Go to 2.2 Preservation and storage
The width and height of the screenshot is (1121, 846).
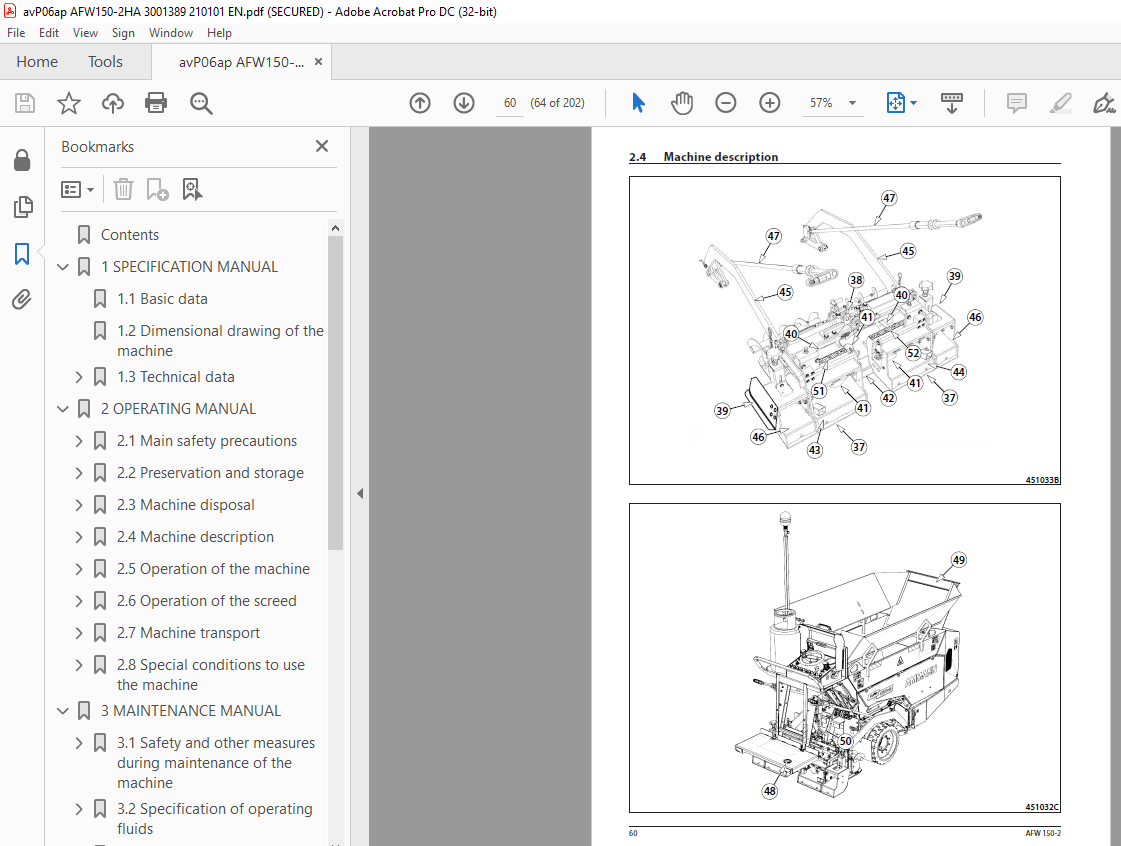[x=210, y=473]
